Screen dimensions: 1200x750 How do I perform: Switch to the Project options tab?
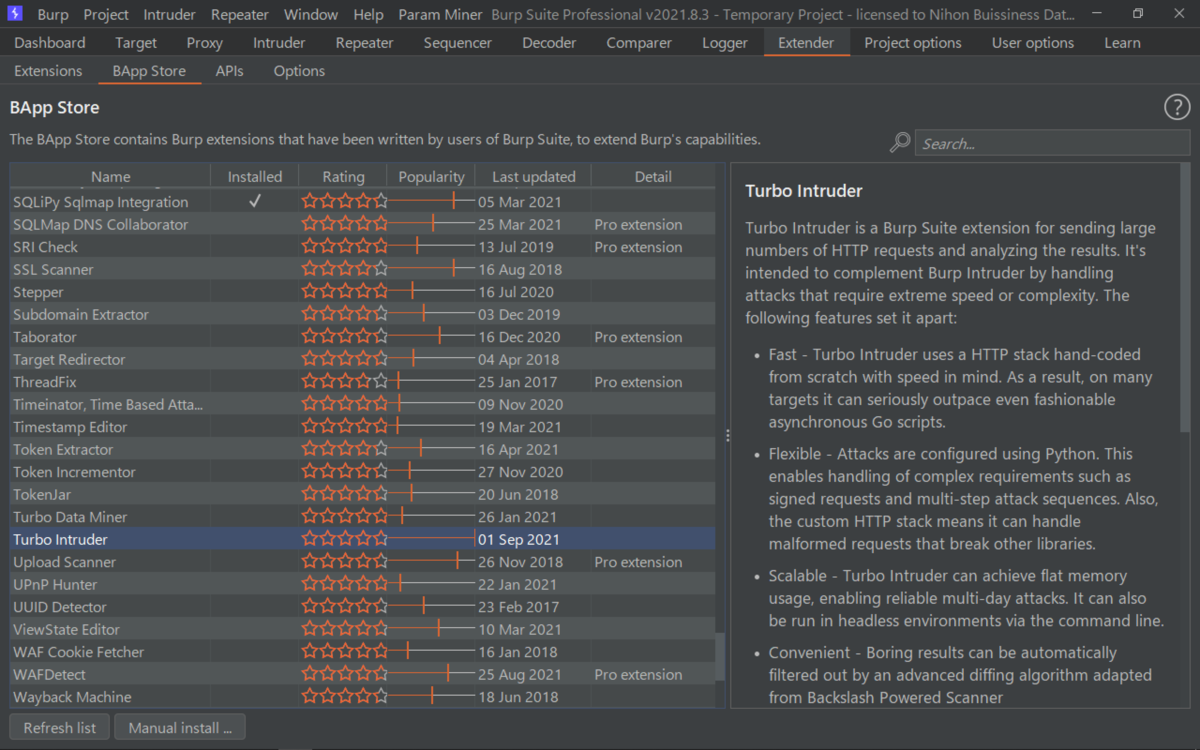click(913, 43)
